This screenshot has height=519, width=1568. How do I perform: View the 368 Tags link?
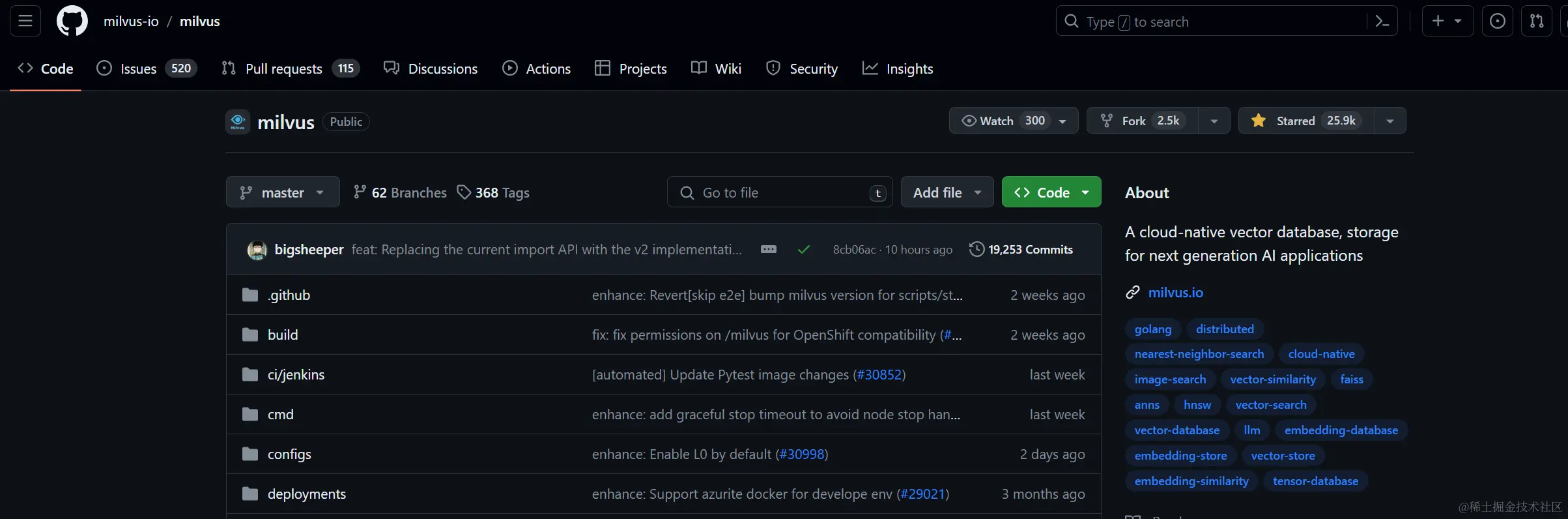click(x=493, y=192)
